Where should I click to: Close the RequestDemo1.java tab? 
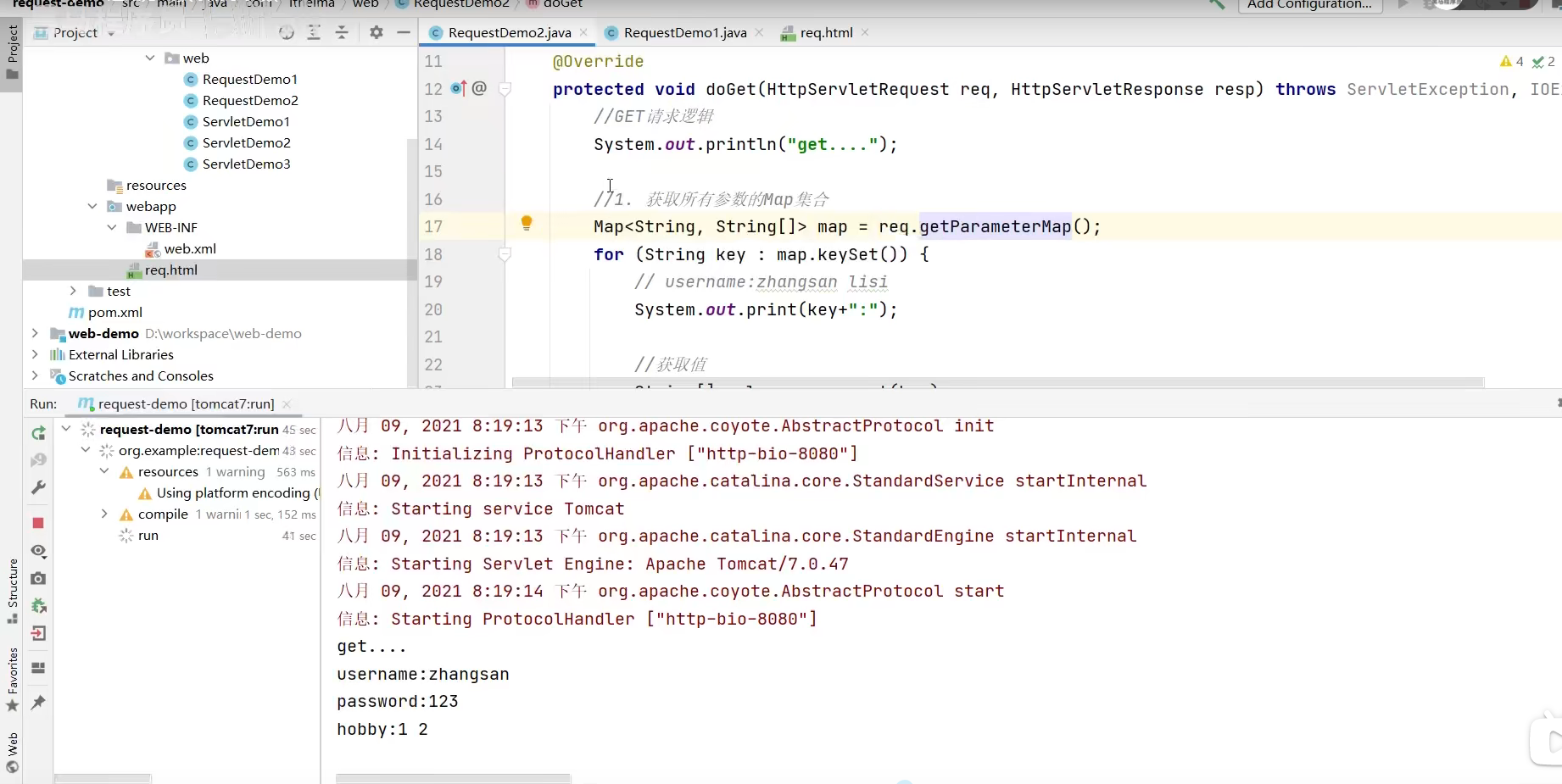coord(759,32)
